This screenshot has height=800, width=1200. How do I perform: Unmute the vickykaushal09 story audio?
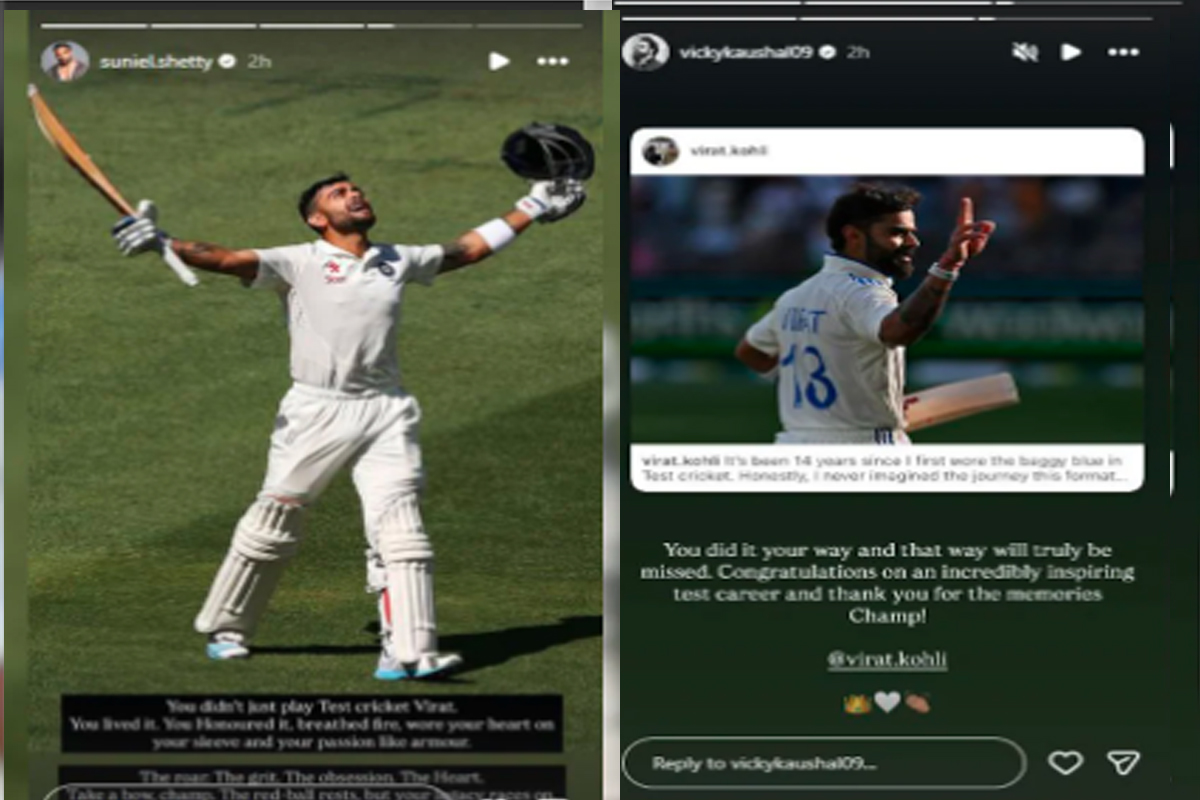[1024, 52]
